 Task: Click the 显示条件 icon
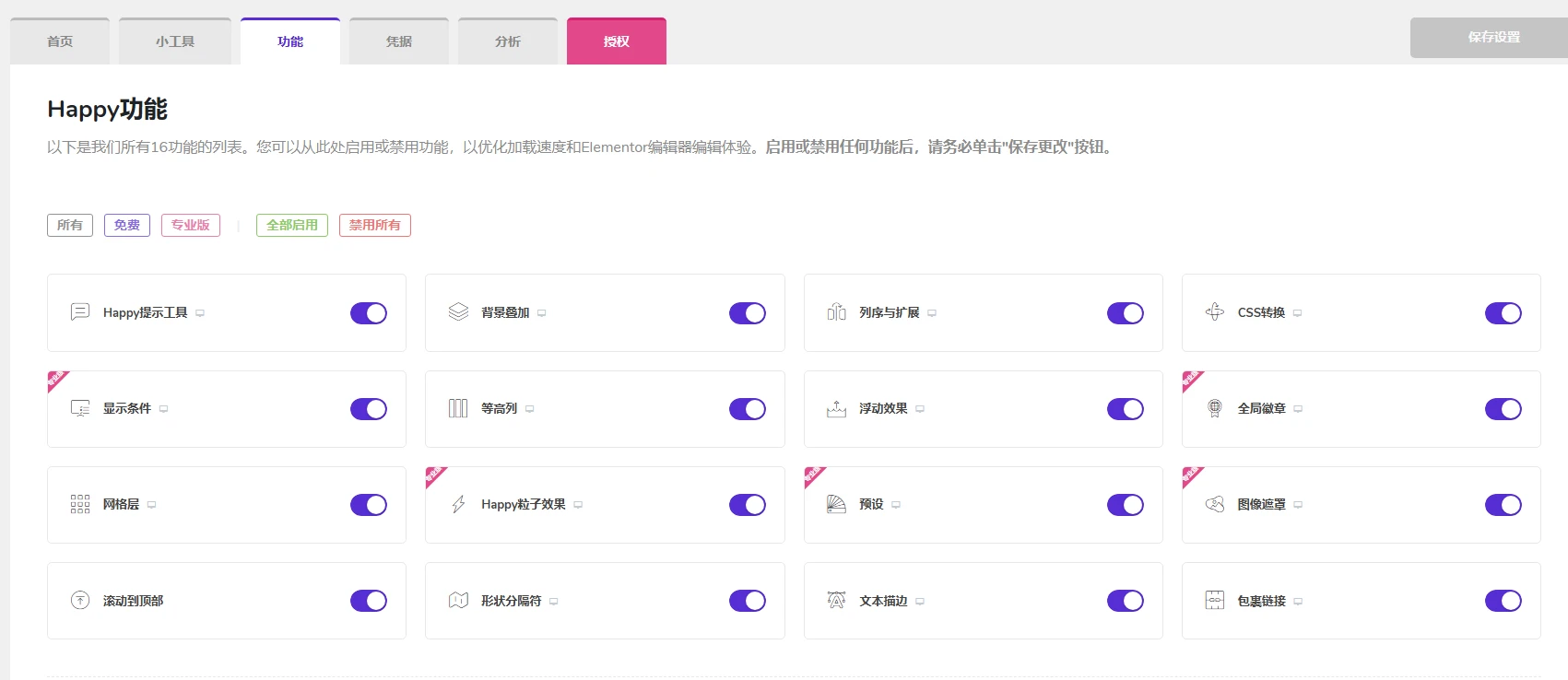point(80,408)
